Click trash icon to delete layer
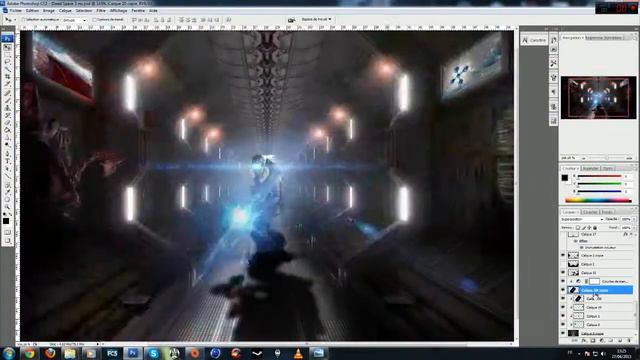 tap(628, 340)
